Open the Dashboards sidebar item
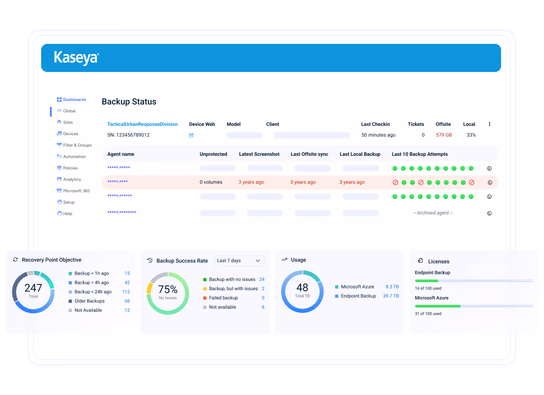This screenshot has width=544, height=395. click(71, 100)
